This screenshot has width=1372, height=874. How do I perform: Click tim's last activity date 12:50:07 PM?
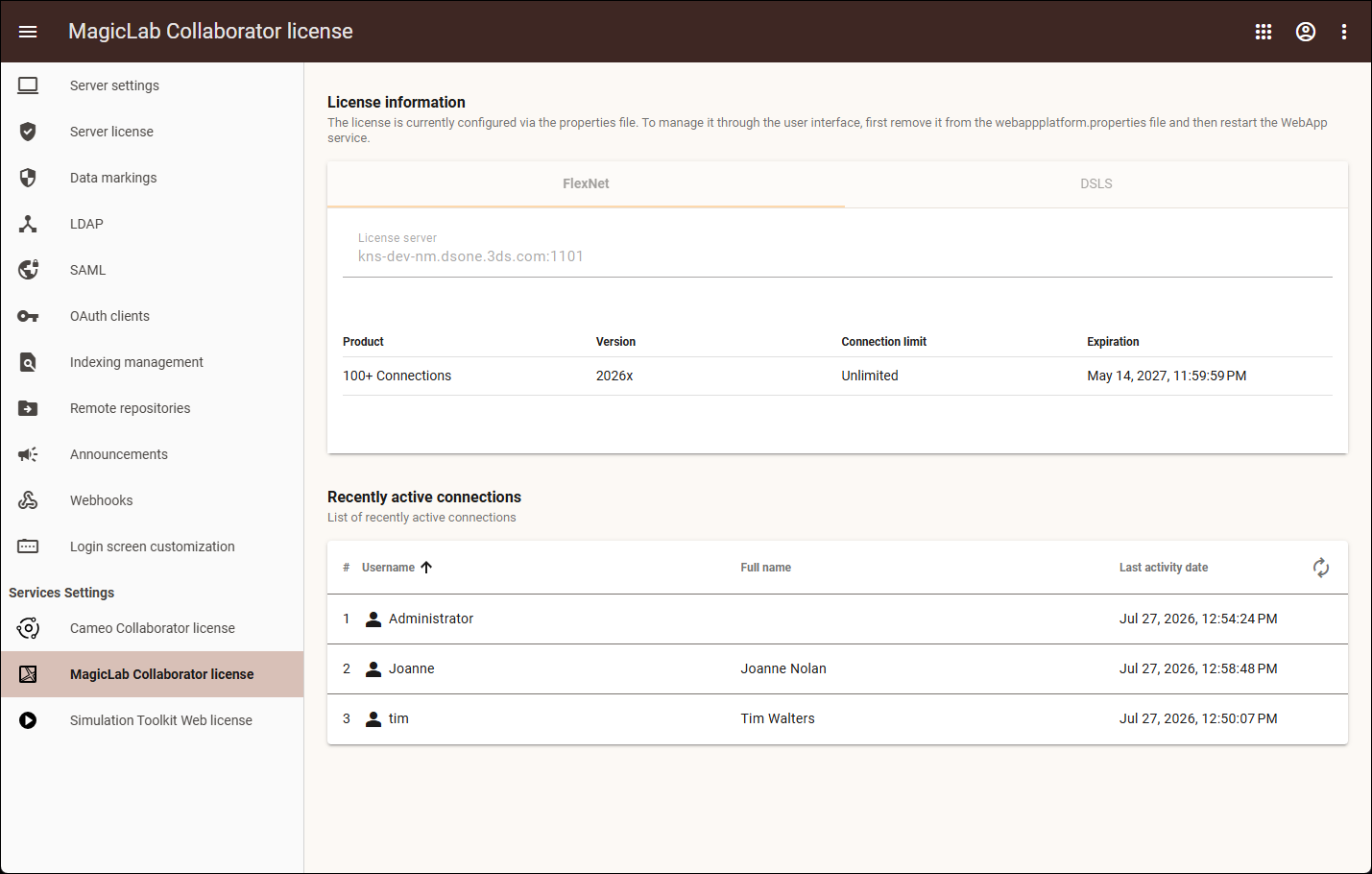point(1198,719)
